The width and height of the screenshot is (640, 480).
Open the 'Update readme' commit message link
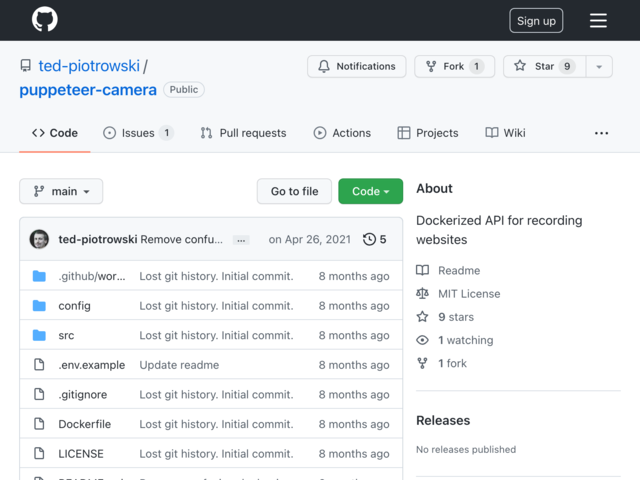point(179,365)
